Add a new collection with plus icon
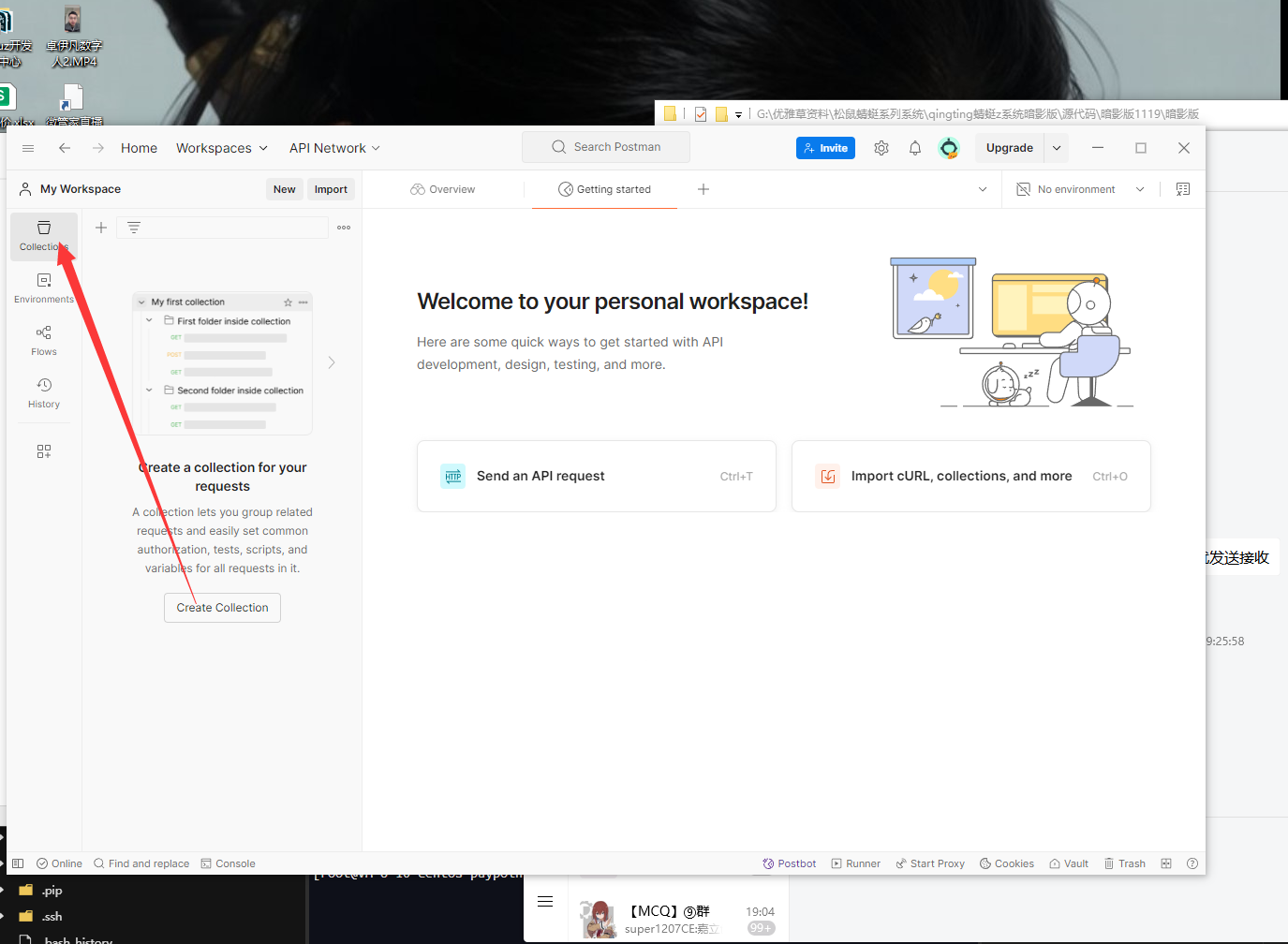This screenshot has height=944, width=1288. [101, 228]
